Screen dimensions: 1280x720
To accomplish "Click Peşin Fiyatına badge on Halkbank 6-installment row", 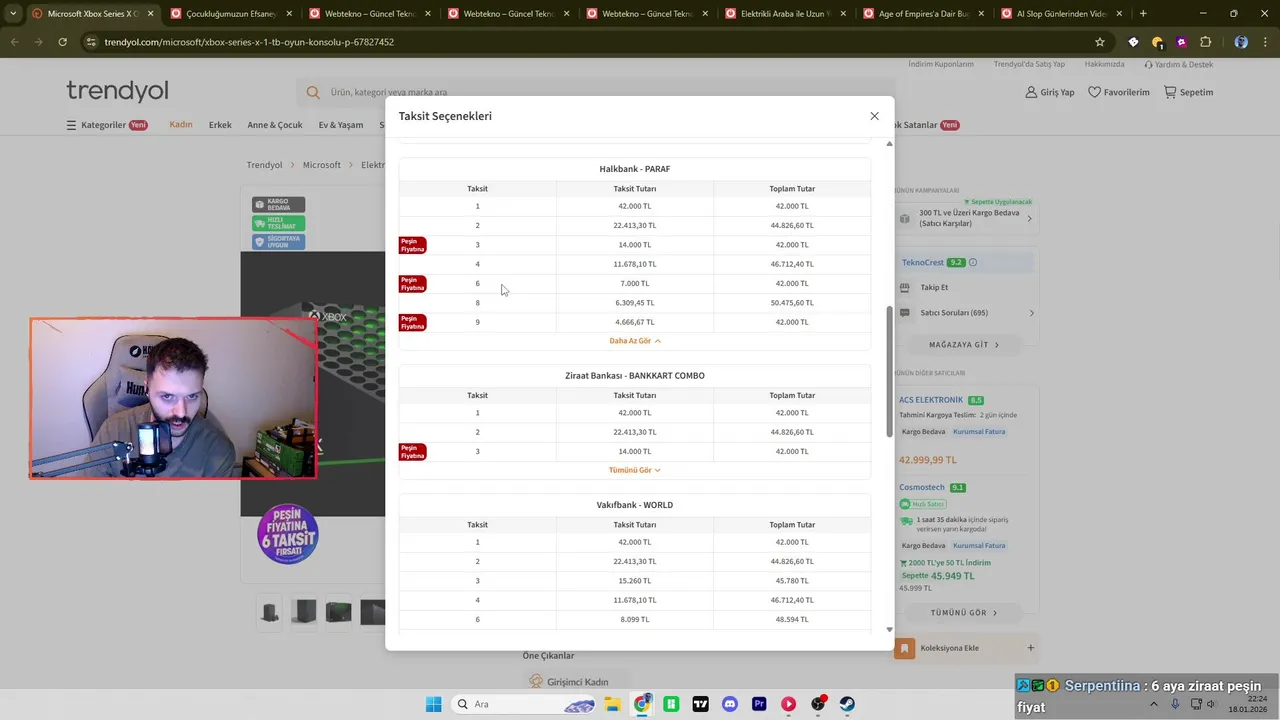I will [x=413, y=284].
